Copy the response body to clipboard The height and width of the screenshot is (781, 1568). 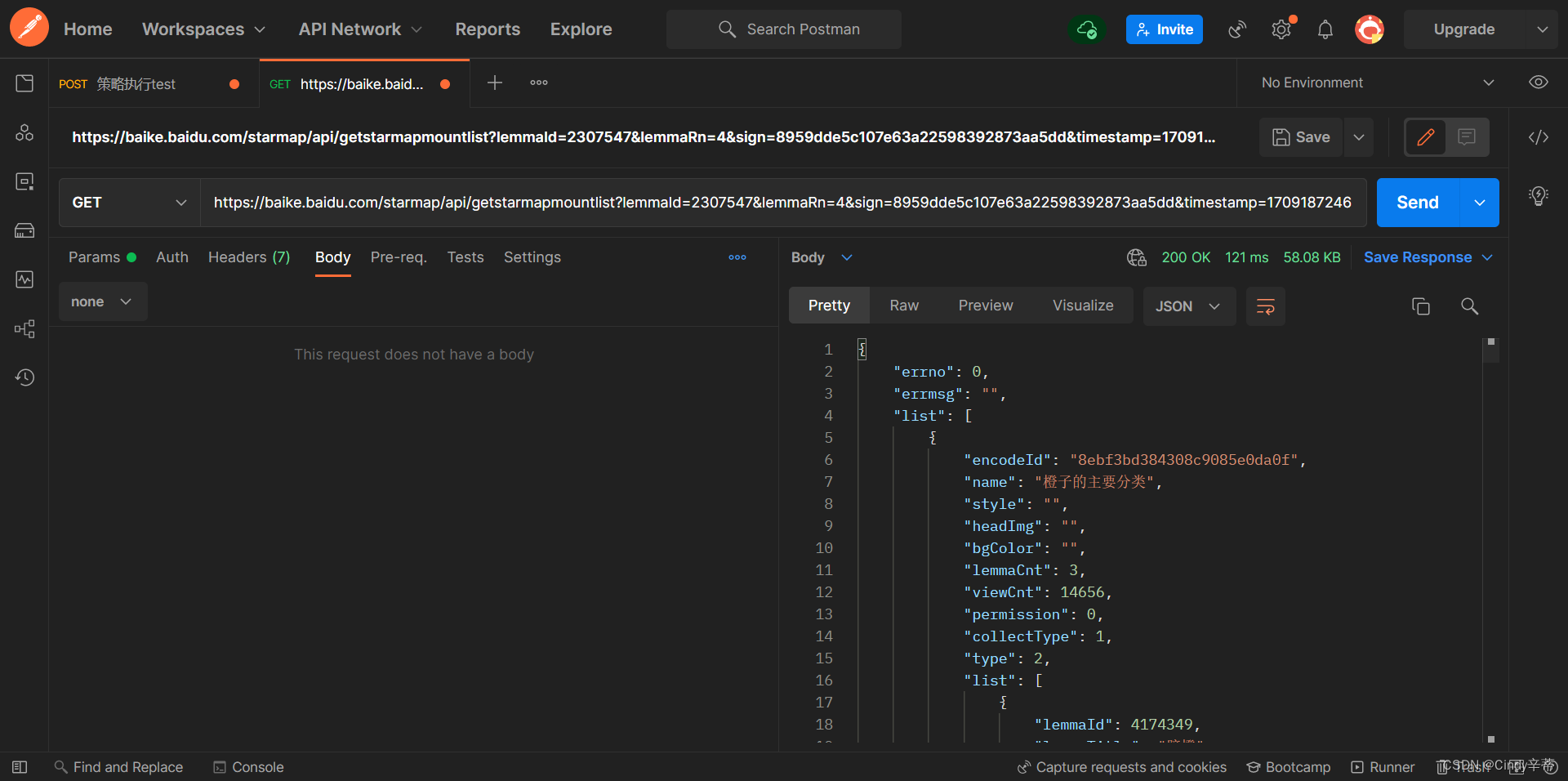tap(1421, 306)
